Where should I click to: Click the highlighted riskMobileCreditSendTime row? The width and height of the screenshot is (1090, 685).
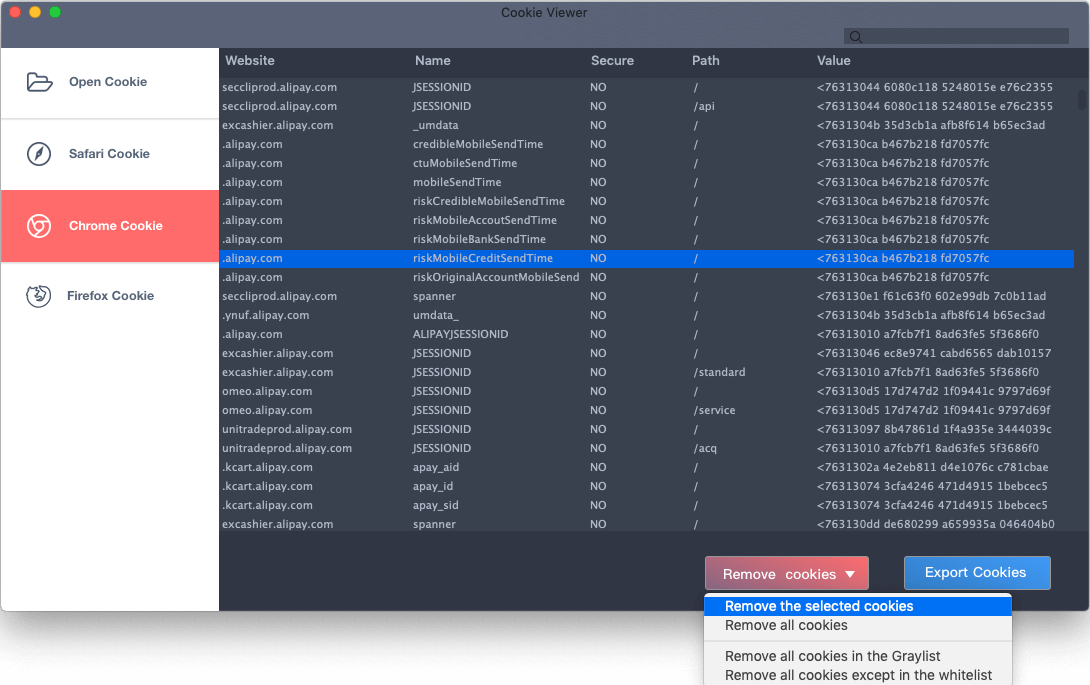[x=646, y=258]
